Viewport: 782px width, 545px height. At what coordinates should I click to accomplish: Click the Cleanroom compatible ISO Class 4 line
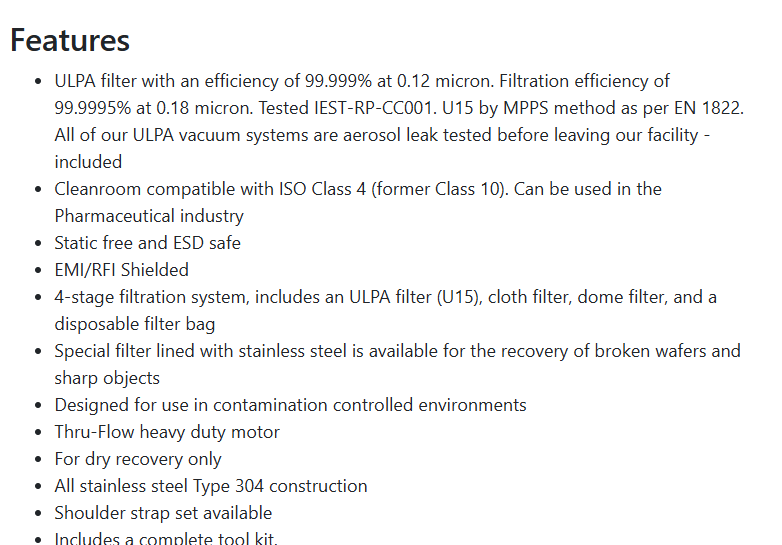tap(358, 189)
